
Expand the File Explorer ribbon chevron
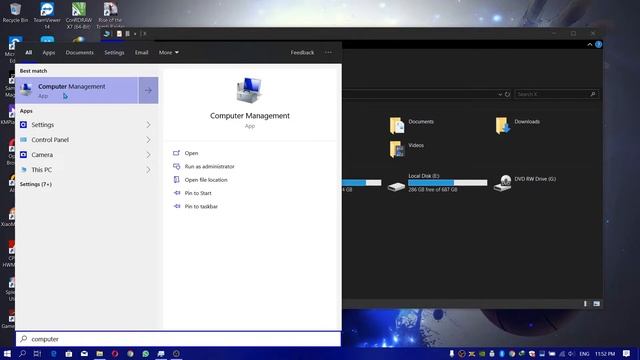pos(590,44)
